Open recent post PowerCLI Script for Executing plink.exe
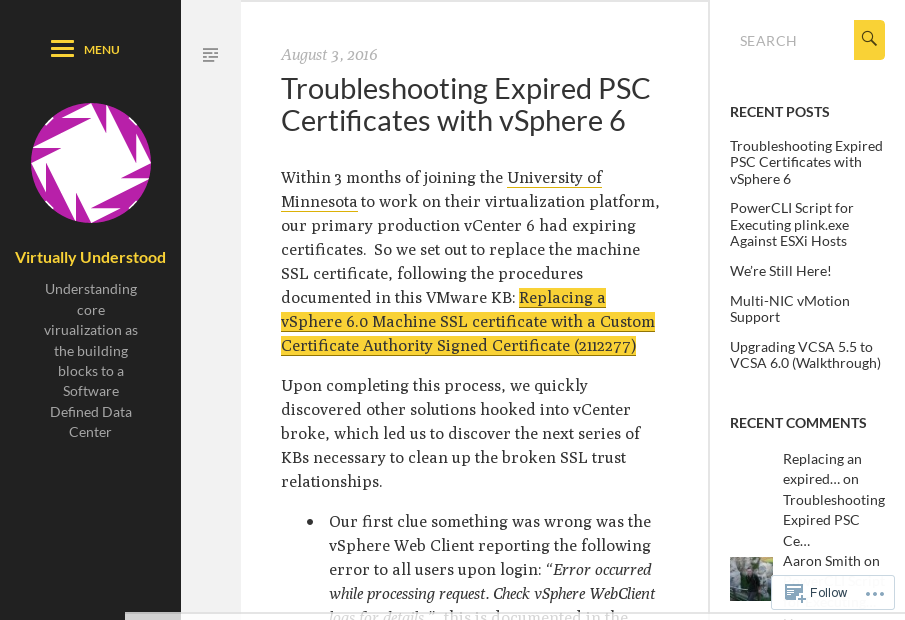Viewport: 905px width, 620px height. [x=791, y=225]
